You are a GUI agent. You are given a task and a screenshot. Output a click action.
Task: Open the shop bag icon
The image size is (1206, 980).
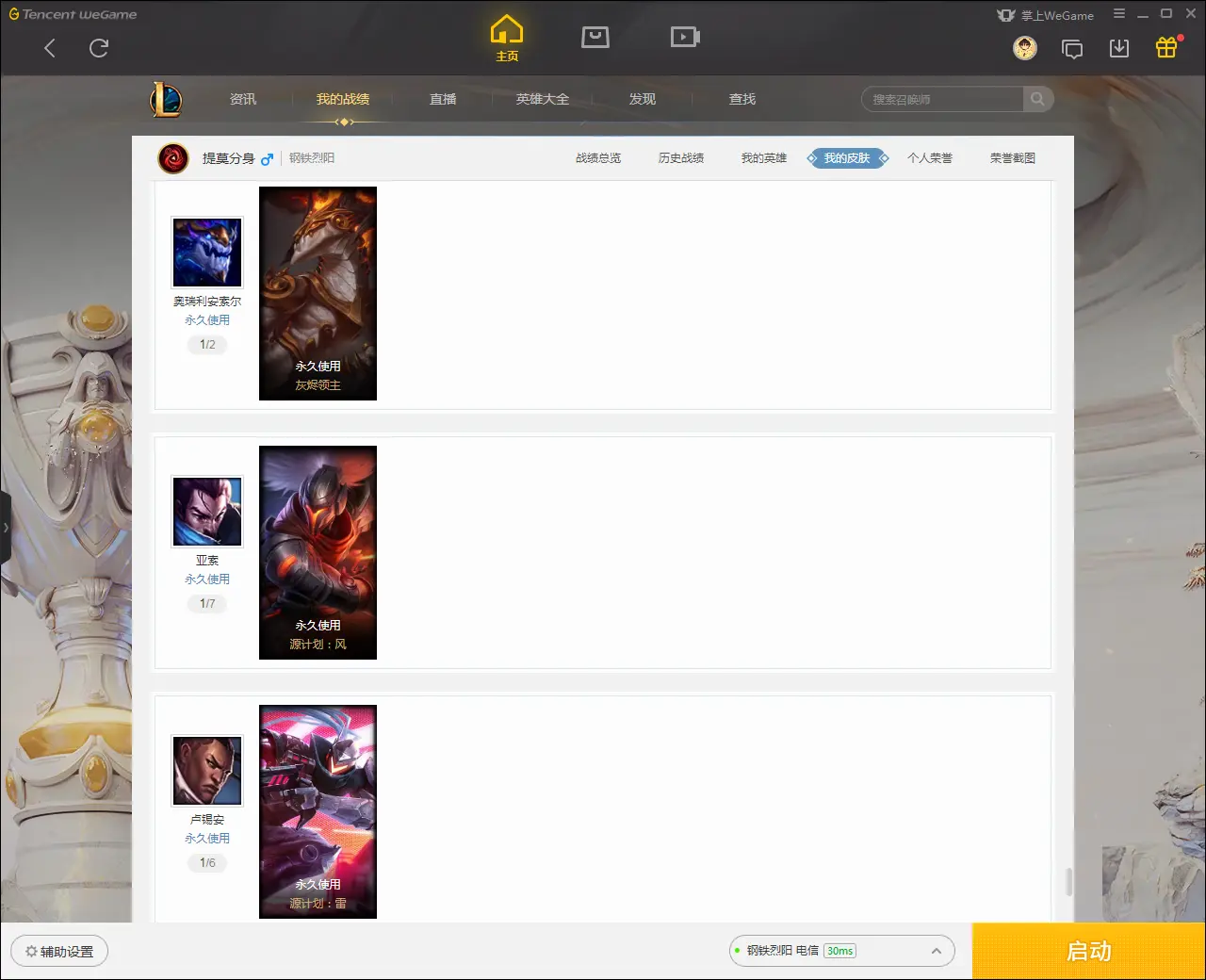[x=595, y=37]
